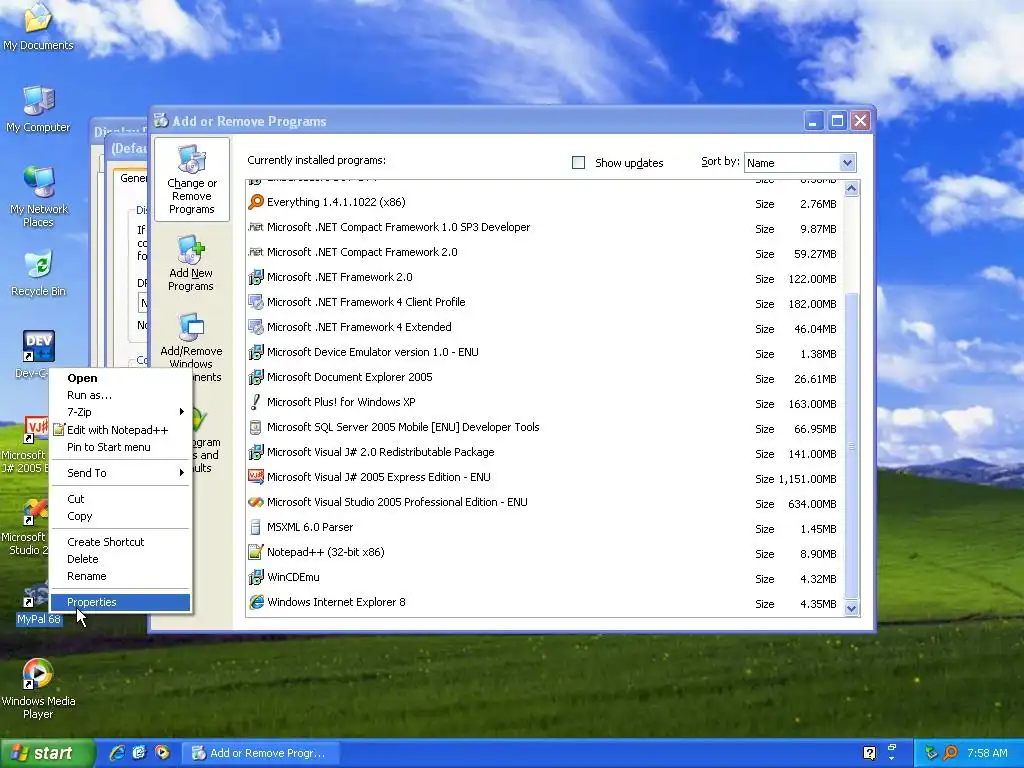
Task: Select the Windows Media Player desktop icon
Action: click(x=39, y=688)
